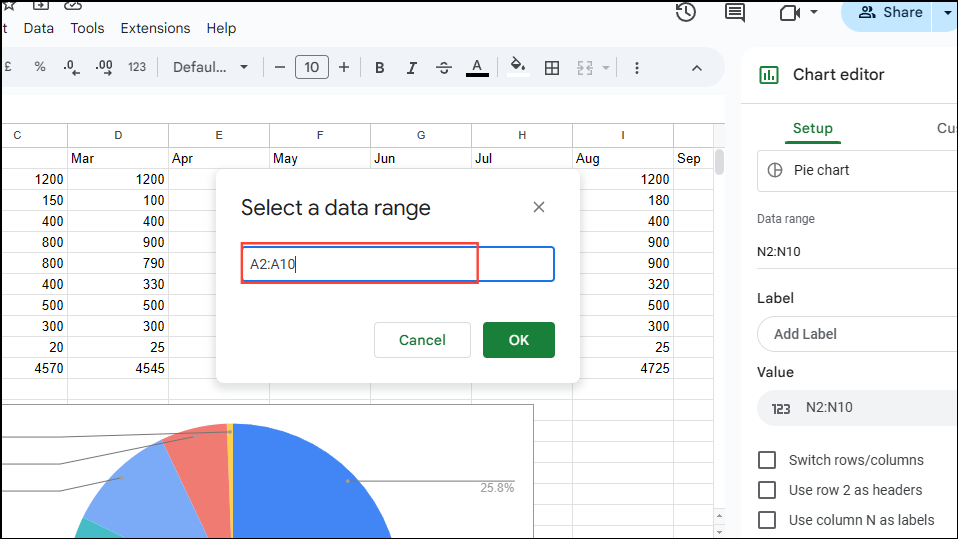Collapse the toolbar with up chevron
The image size is (958, 539).
[697, 68]
